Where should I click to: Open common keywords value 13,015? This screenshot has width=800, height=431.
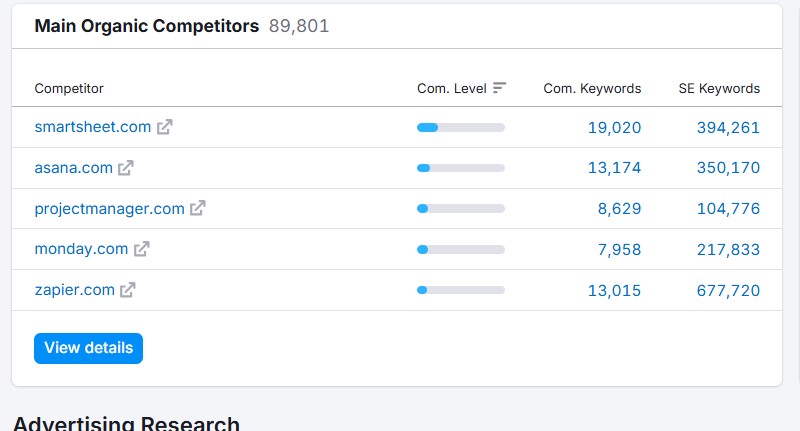click(x=614, y=290)
